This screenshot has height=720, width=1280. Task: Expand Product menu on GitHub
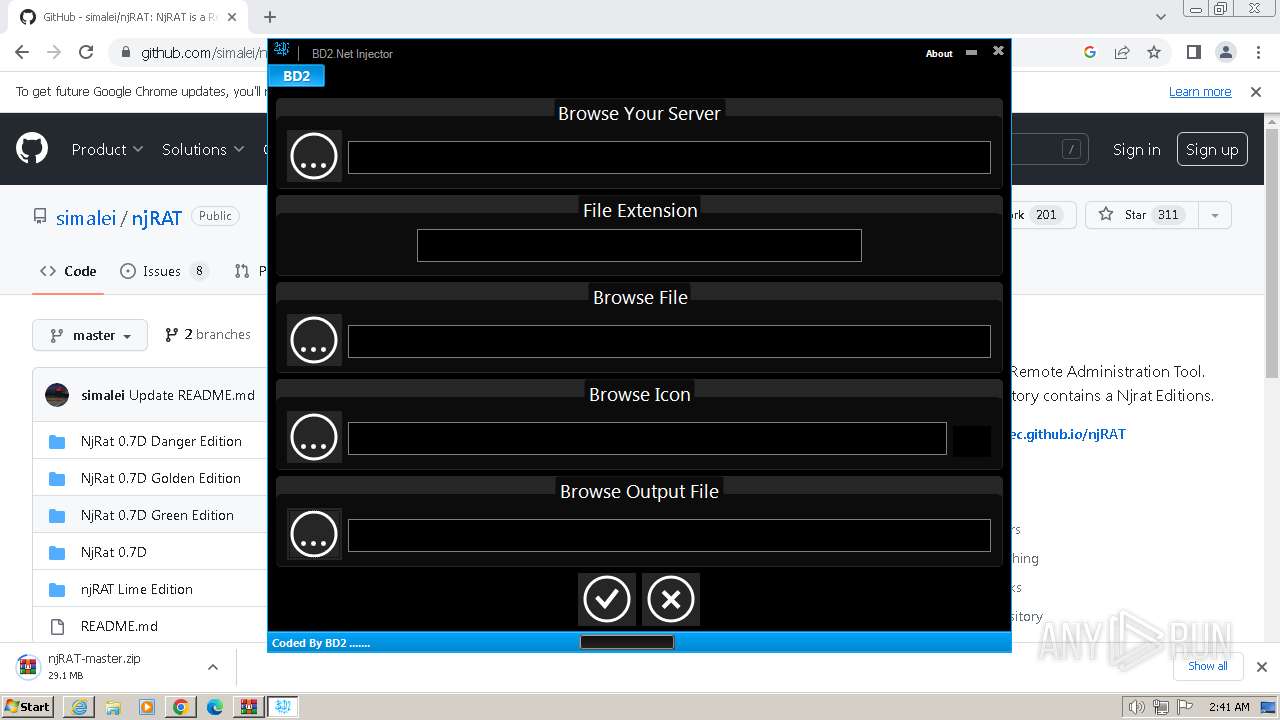pos(107,149)
